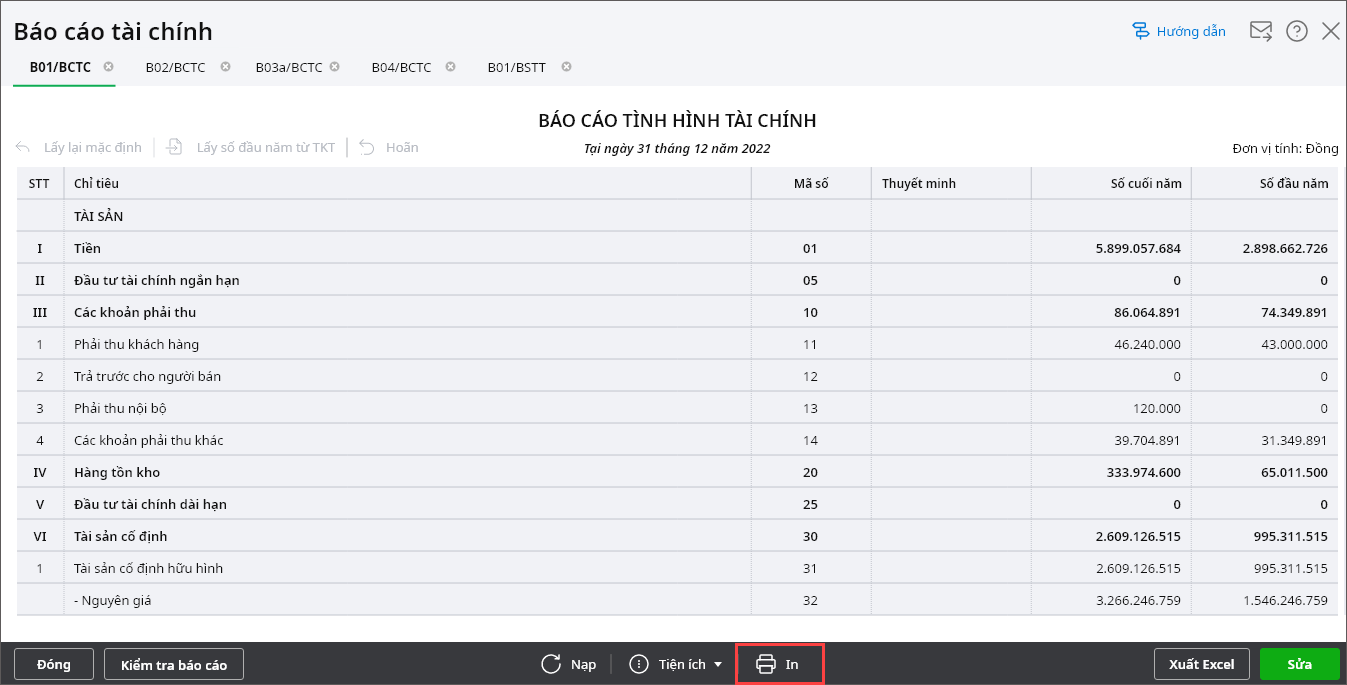Image resolution: width=1347 pixels, height=685 pixels.
Task: Close the B02/BCTC tab with its x icon
Action: 225,67
